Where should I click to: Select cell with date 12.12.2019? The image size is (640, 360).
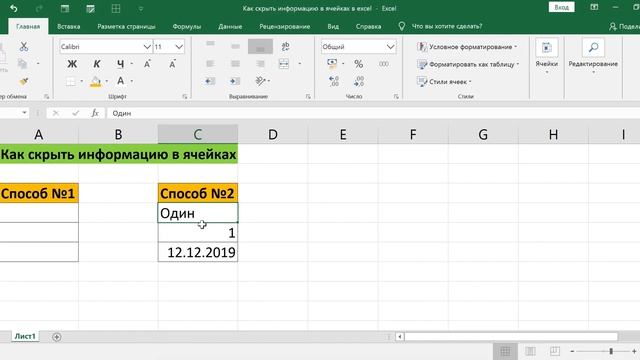(198, 252)
